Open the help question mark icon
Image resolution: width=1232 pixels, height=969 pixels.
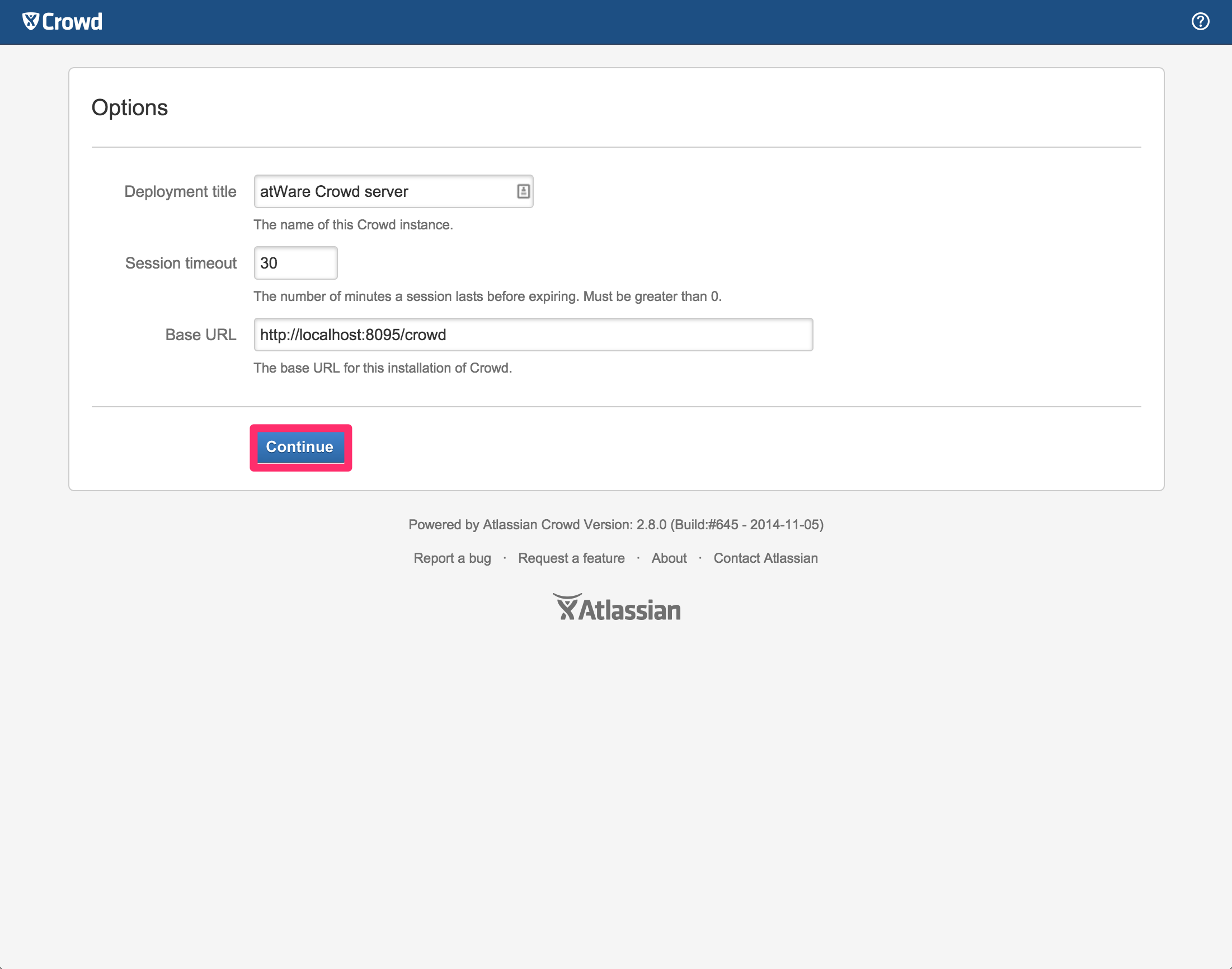click(1200, 22)
